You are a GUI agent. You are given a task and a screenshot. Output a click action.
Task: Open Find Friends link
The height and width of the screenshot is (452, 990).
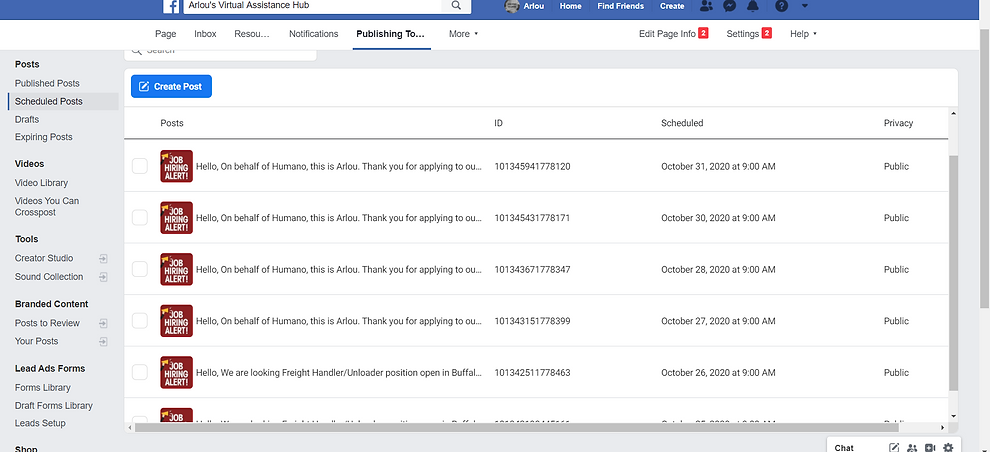pyautogui.click(x=621, y=6)
